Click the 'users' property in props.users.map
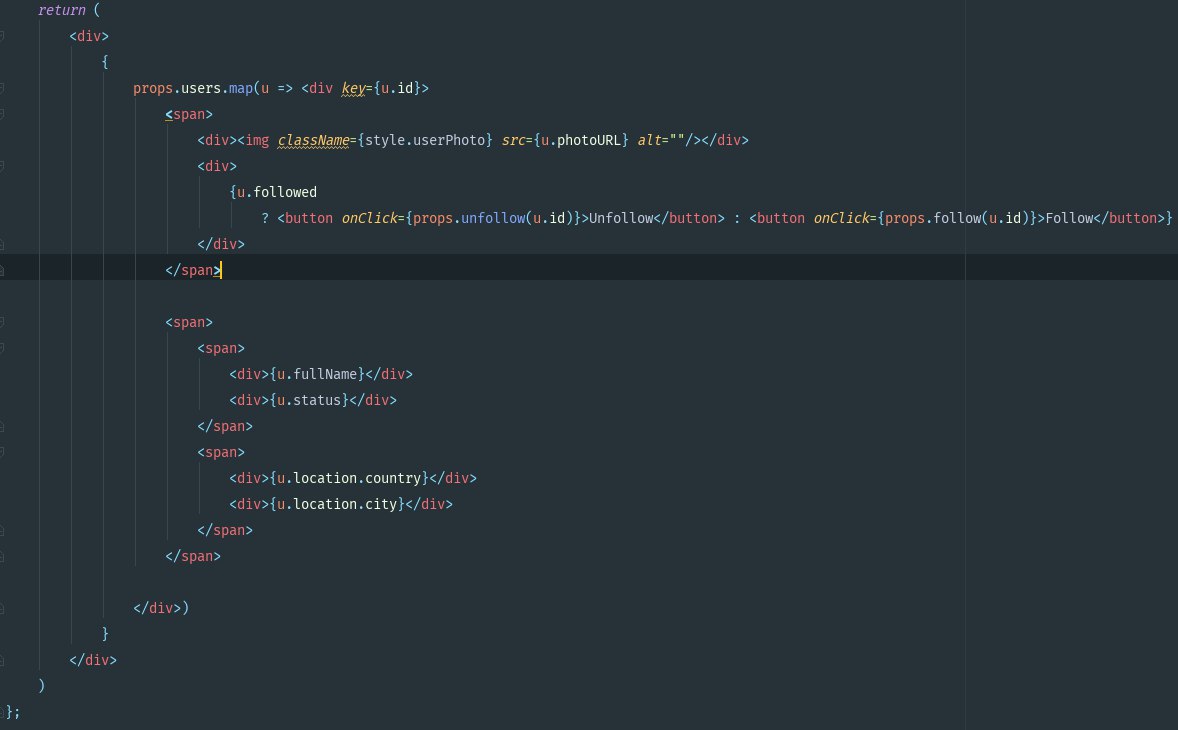This screenshot has height=730, width=1178. (x=201, y=89)
